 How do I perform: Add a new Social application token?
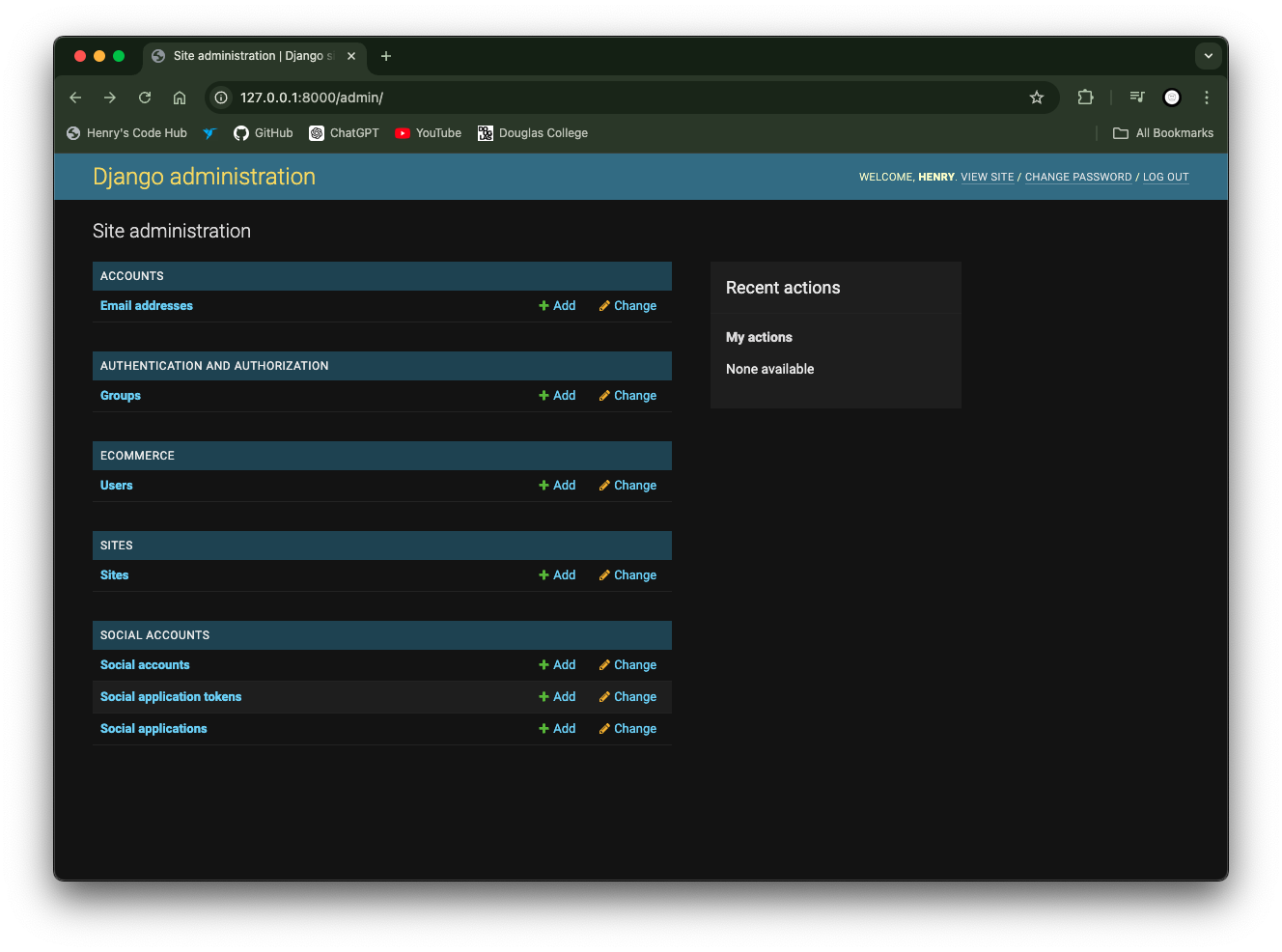(557, 697)
